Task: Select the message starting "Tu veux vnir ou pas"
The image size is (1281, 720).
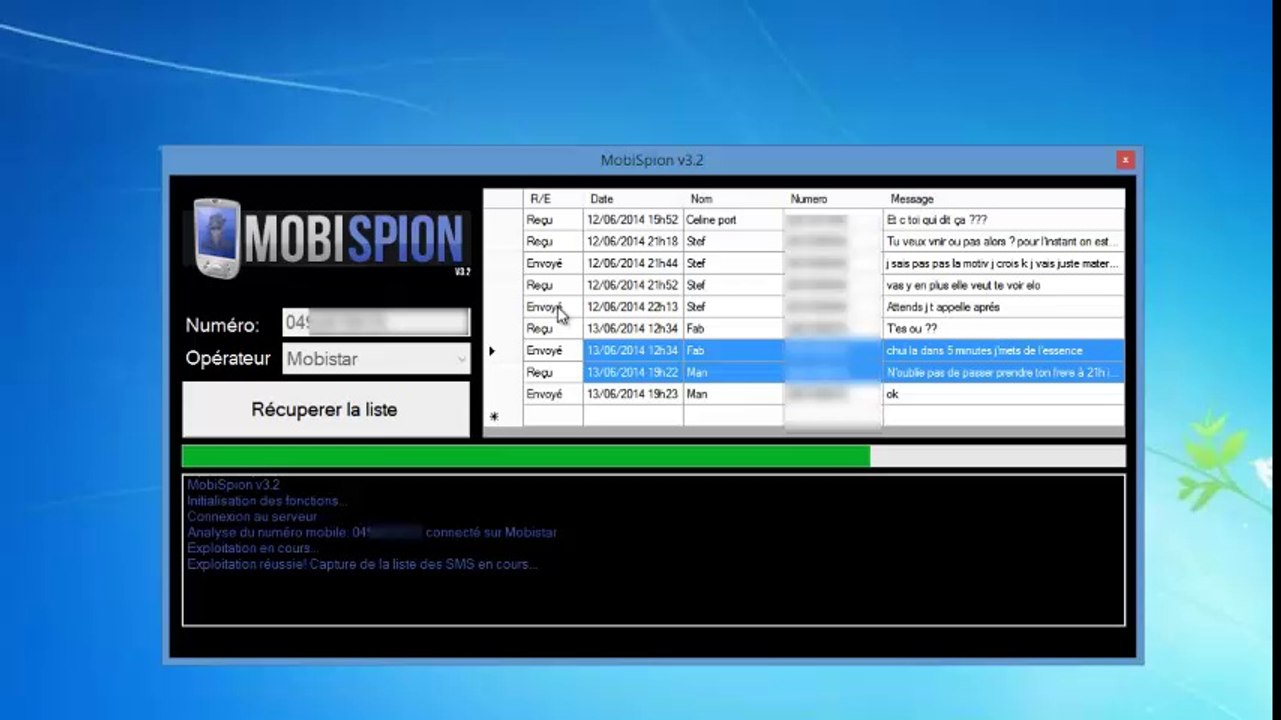Action: point(1004,242)
